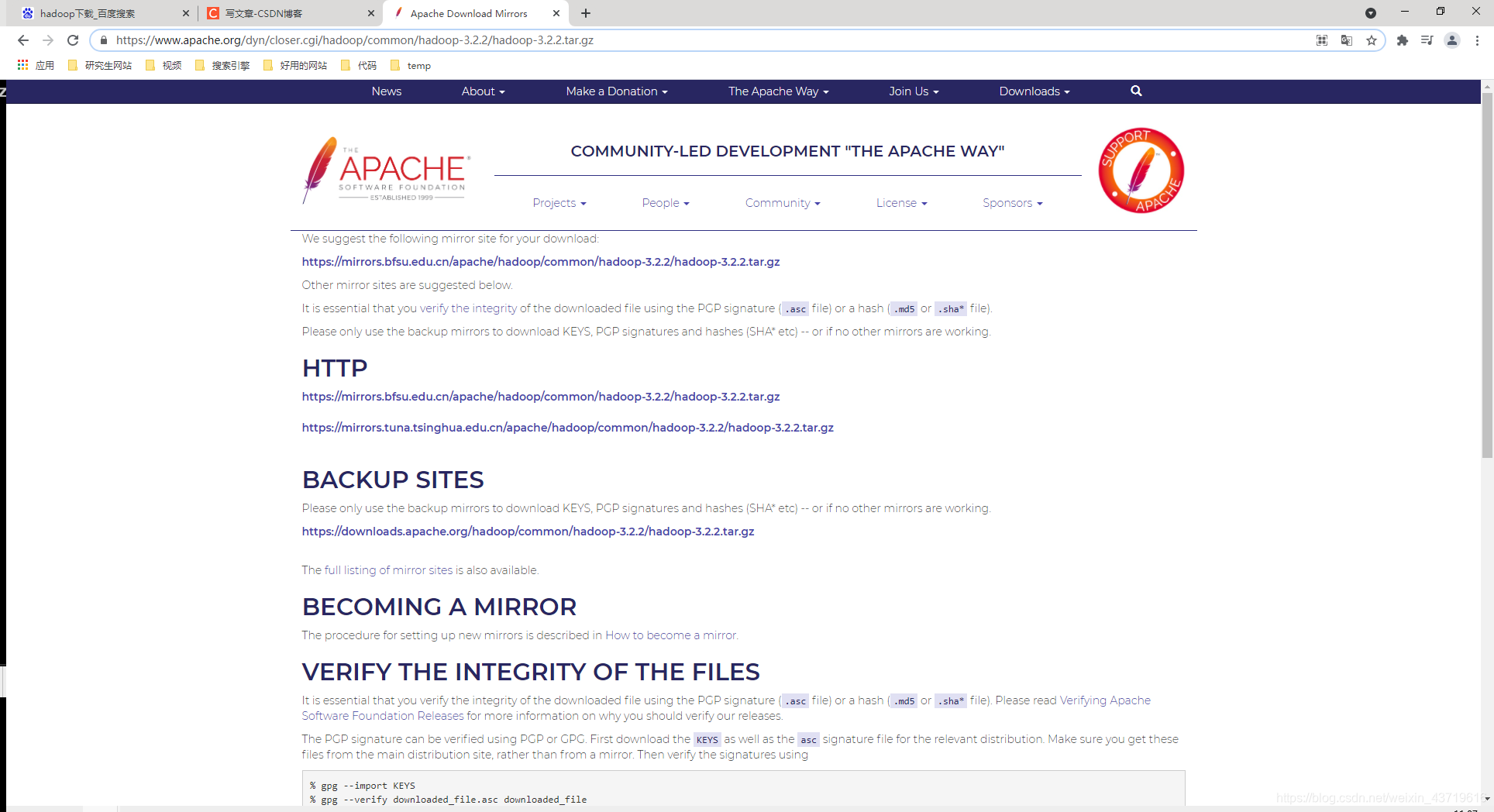This screenshot has height=812, width=1494.
Task: Click the Apache Software Foundation feather logo
Action: pos(386,170)
